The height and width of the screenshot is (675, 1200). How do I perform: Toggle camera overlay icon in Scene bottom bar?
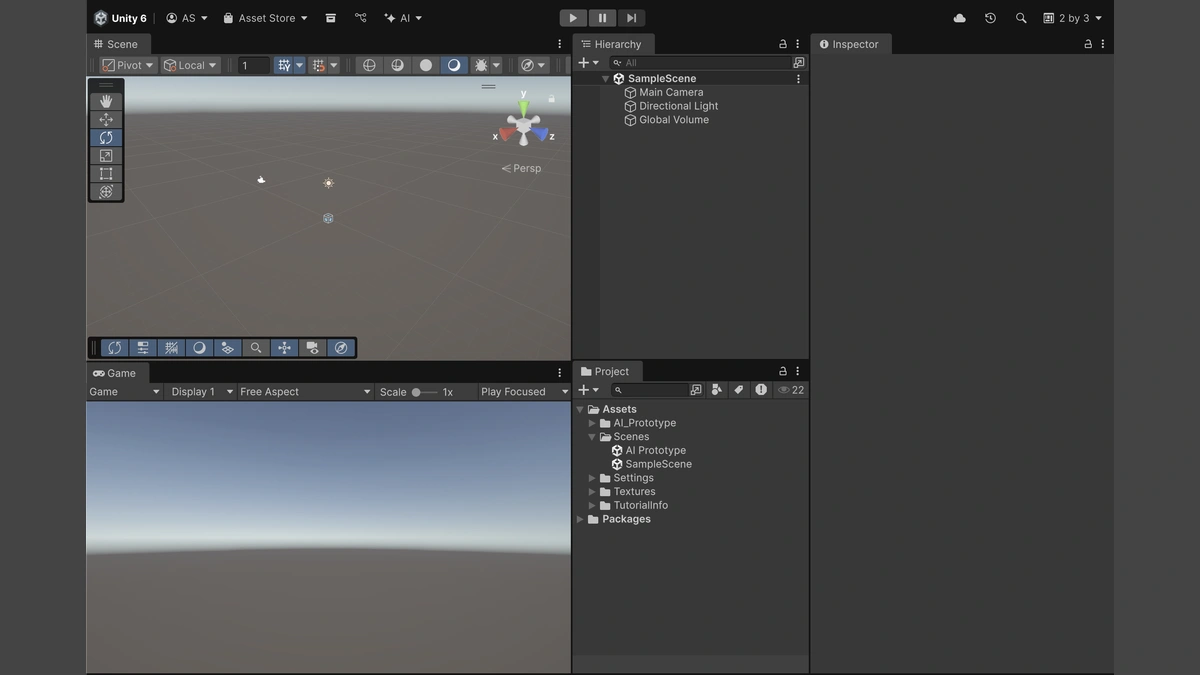click(312, 348)
